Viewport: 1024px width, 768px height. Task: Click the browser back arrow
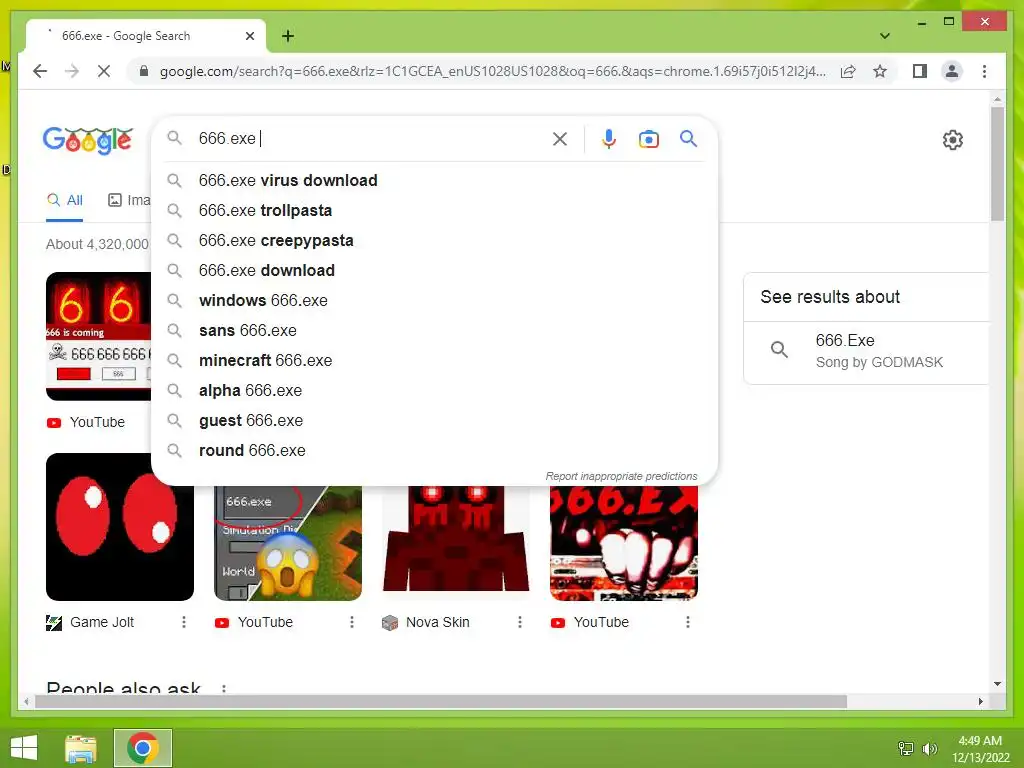coord(40,71)
